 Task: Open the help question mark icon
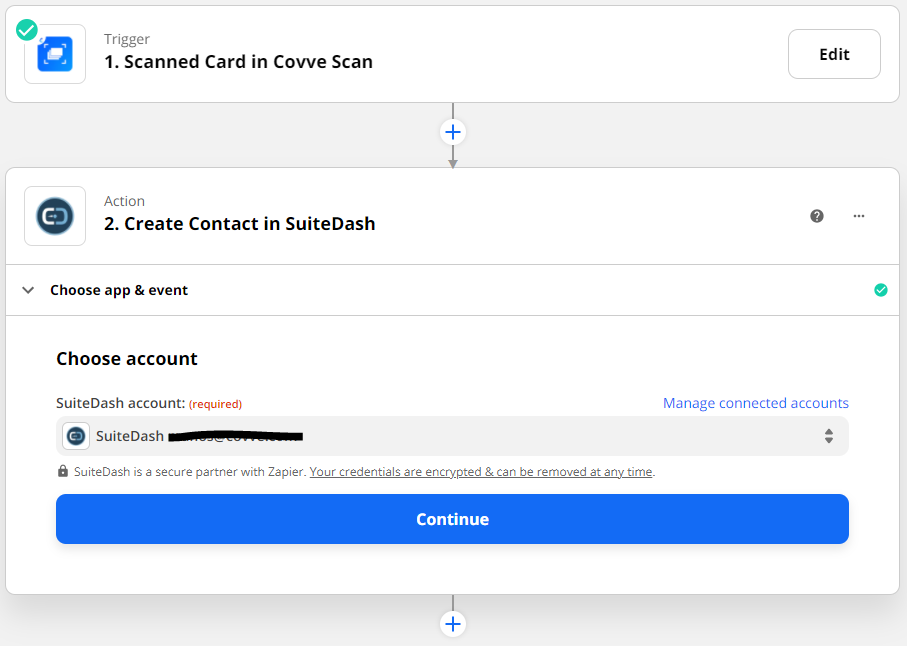817,216
